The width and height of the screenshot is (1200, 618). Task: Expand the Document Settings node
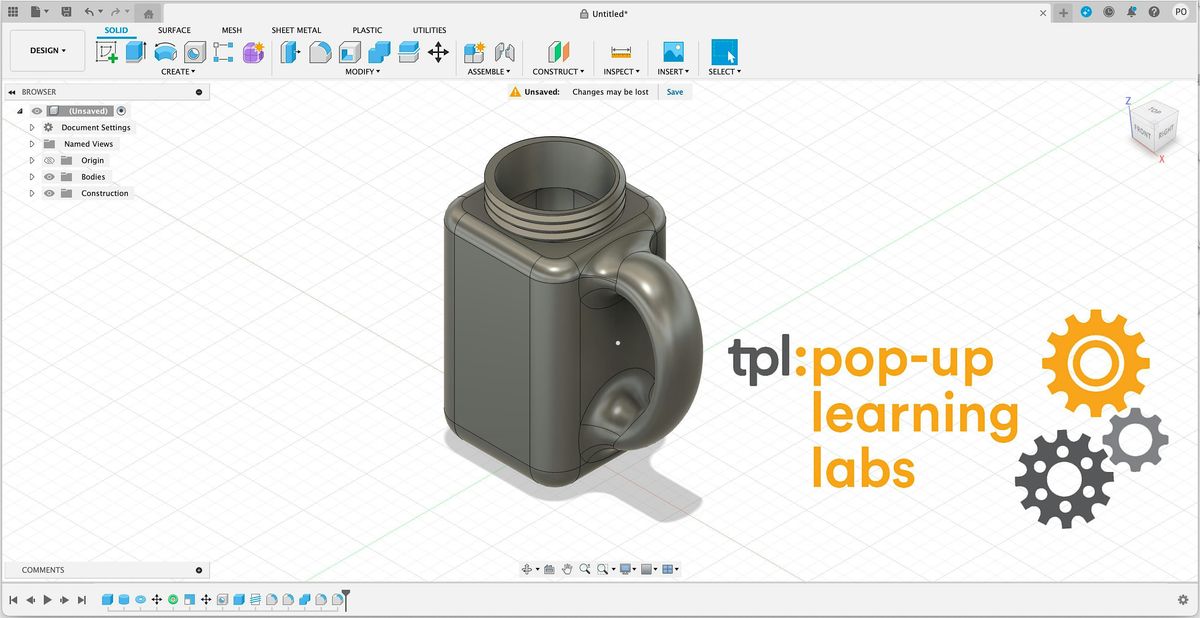click(x=32, y=128)
